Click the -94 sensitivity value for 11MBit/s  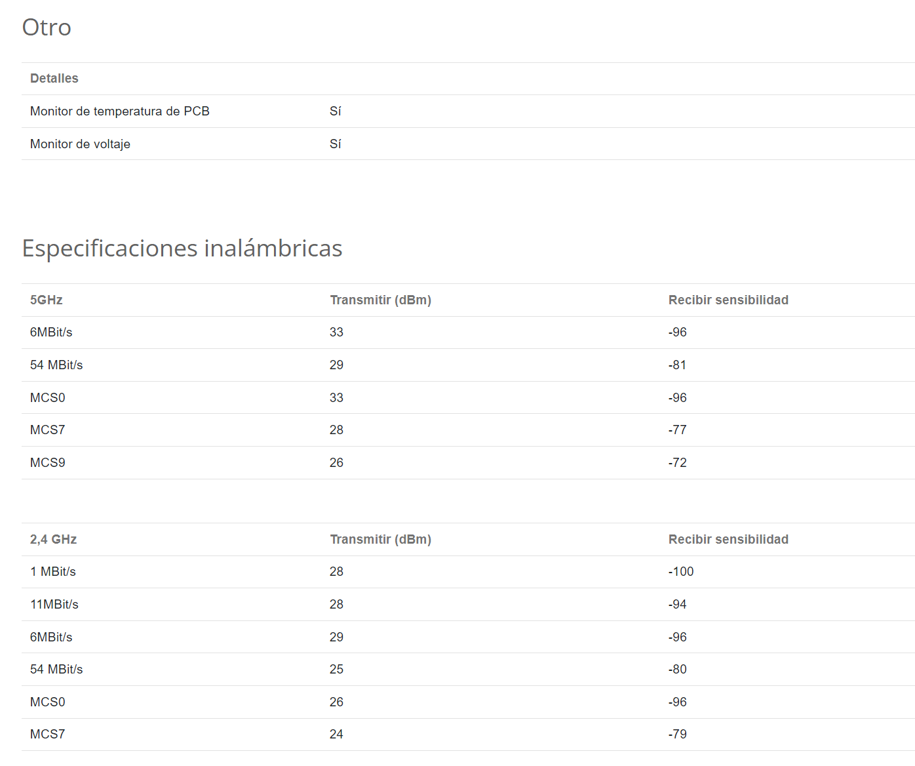(x=678, y=604)
